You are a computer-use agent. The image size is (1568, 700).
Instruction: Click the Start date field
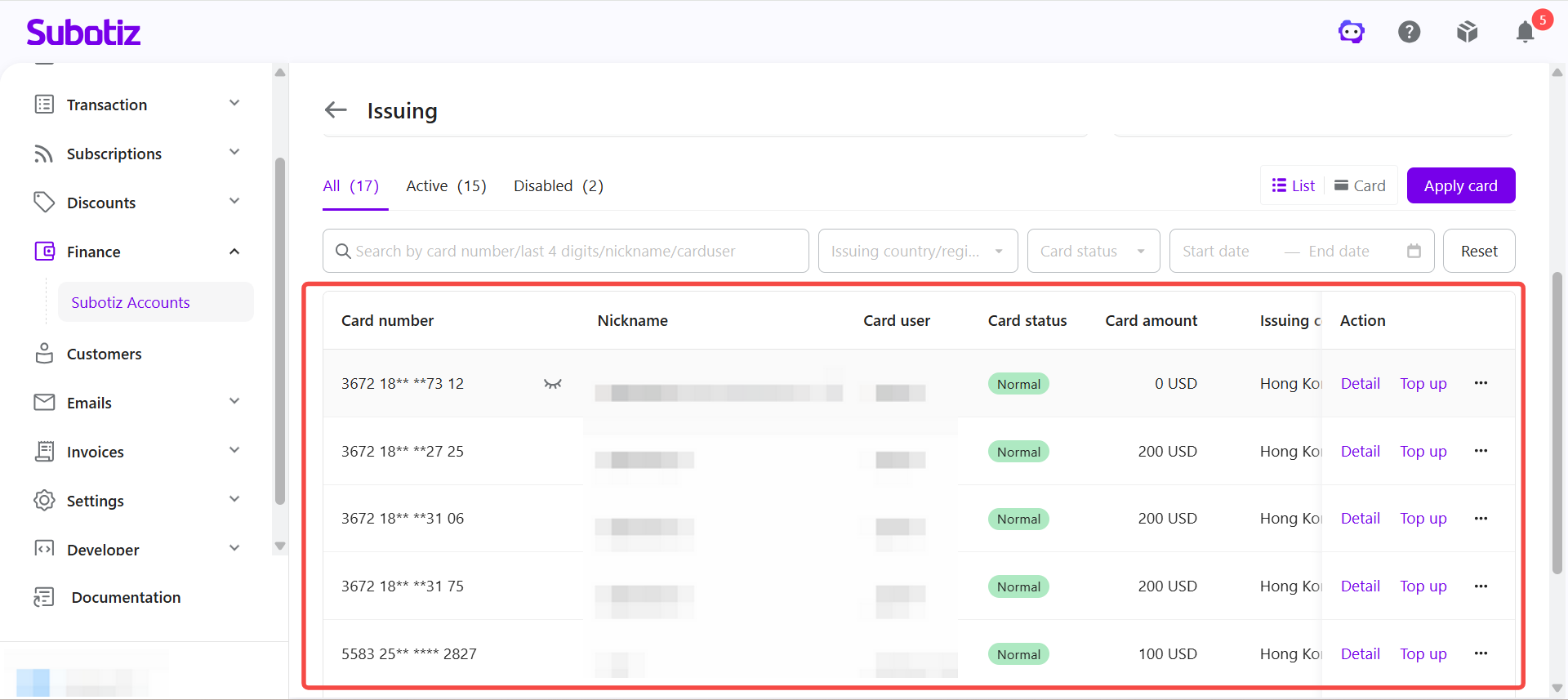click(1216, 251)
